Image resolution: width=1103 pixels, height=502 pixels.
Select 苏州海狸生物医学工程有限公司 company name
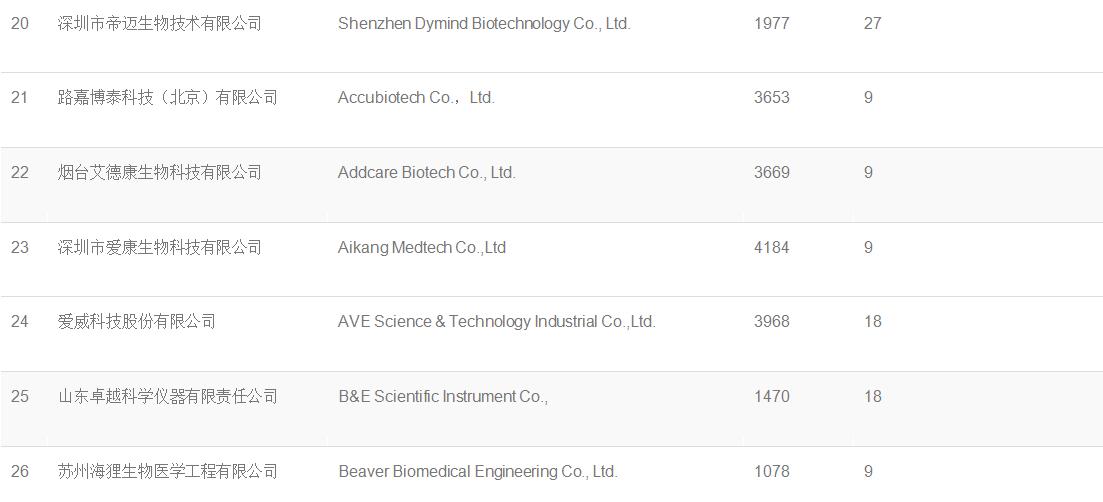(167, 471)
